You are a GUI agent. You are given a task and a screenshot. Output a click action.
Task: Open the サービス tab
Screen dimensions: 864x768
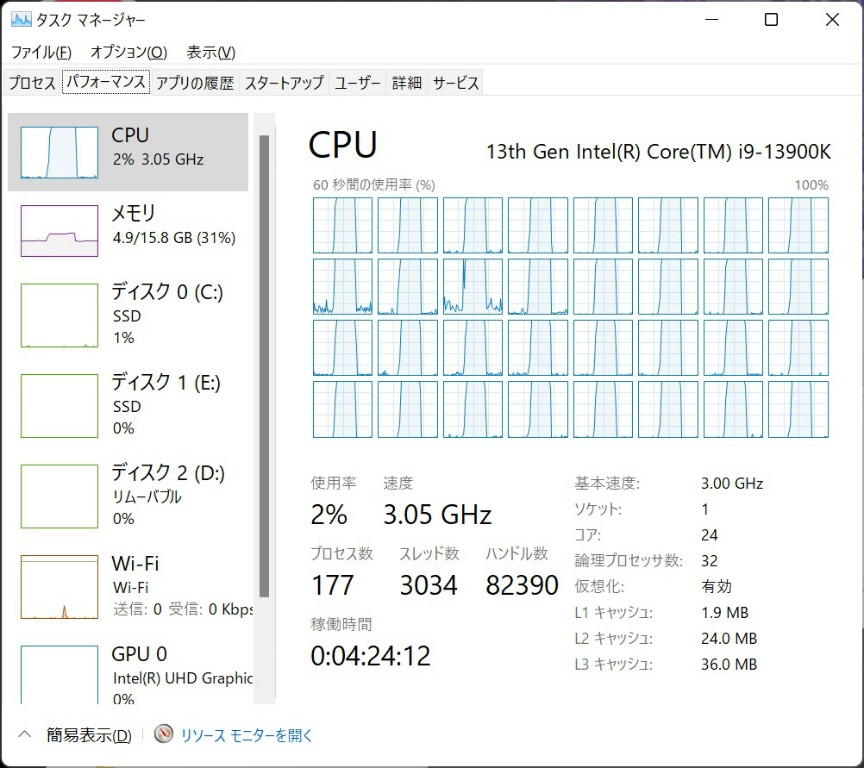click(x=456, y=83)
